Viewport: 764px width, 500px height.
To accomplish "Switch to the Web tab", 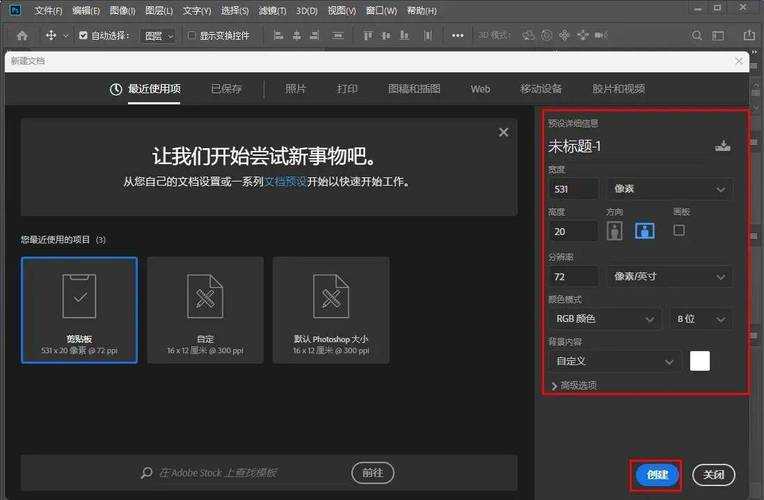I will (480, 89).
